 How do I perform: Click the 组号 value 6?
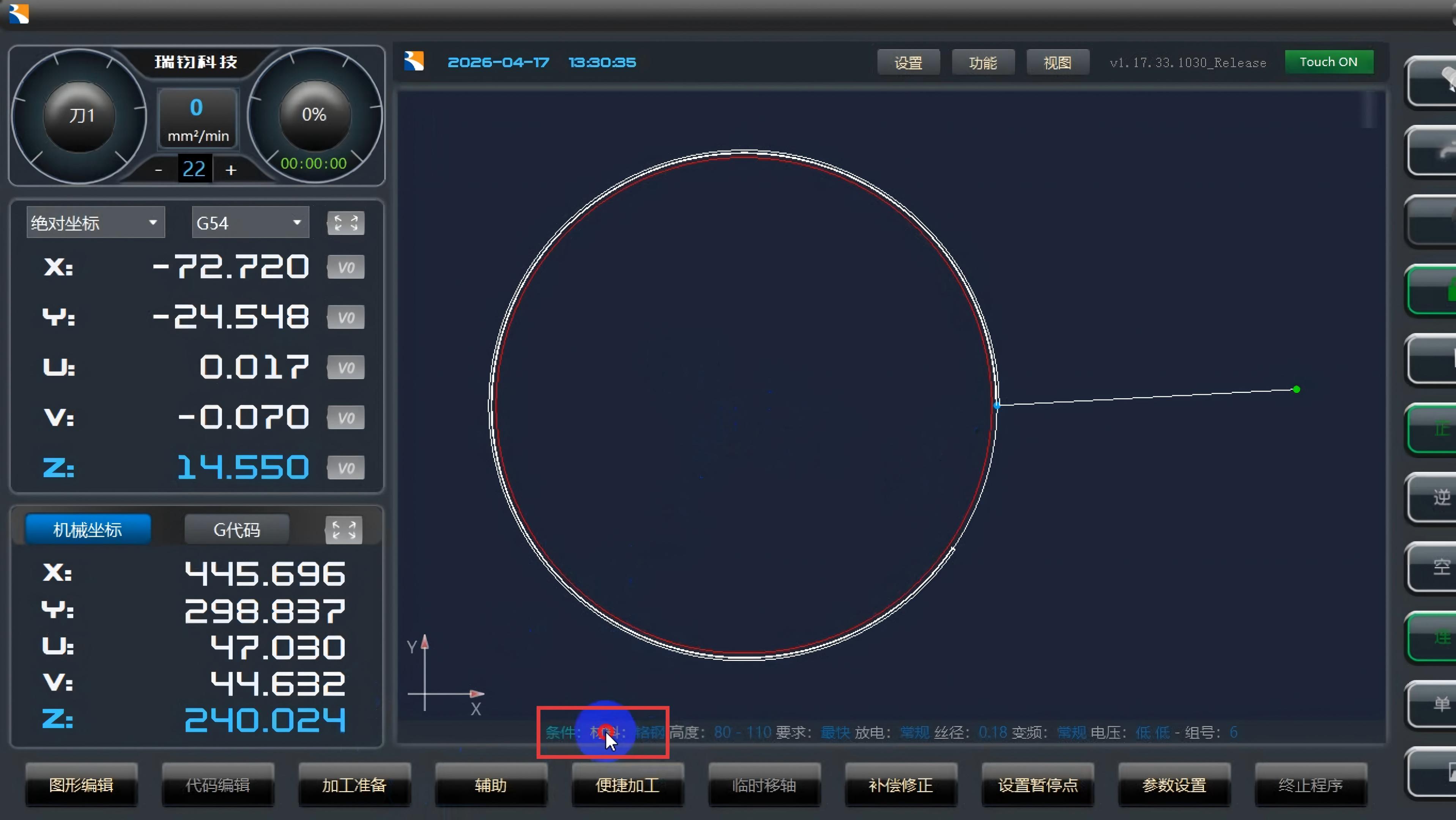pyautogui.click(x=1234, y=732)
